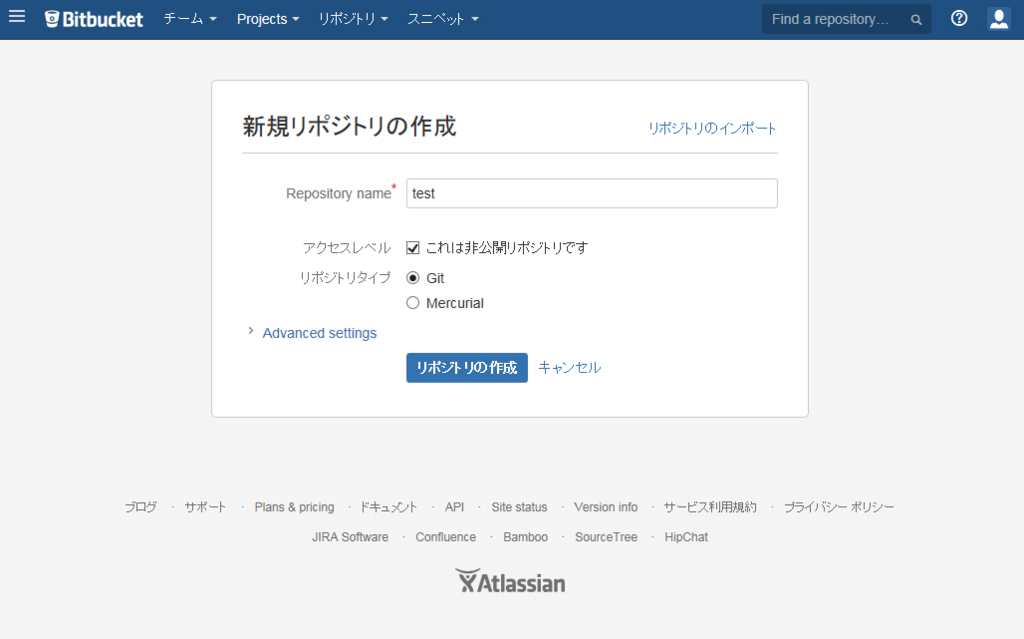The width and height of the screenshot is (1024, 639).
Task: Open the スニペット dropdown menu
Action: click(443, 19)
